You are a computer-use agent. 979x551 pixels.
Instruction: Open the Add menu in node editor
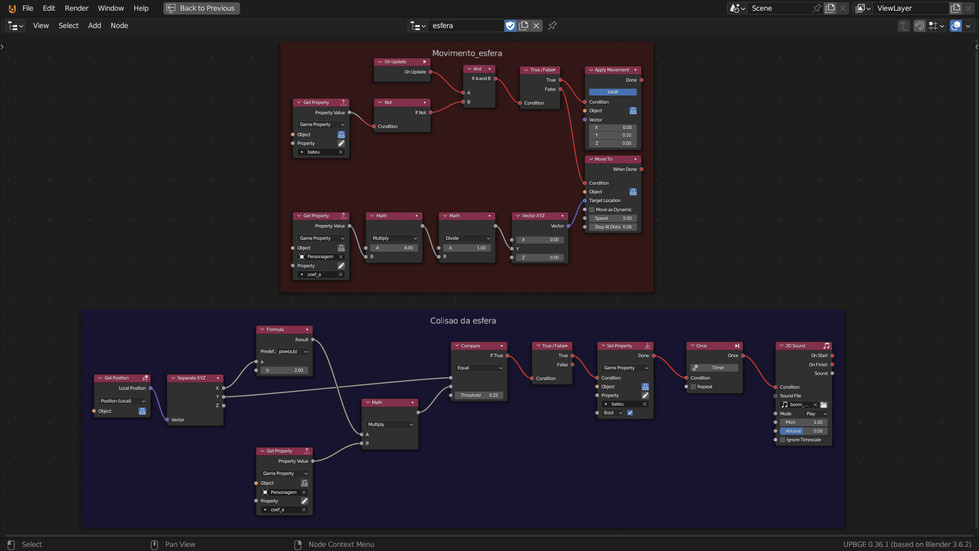pyautogui.click(x=94, y=26)
